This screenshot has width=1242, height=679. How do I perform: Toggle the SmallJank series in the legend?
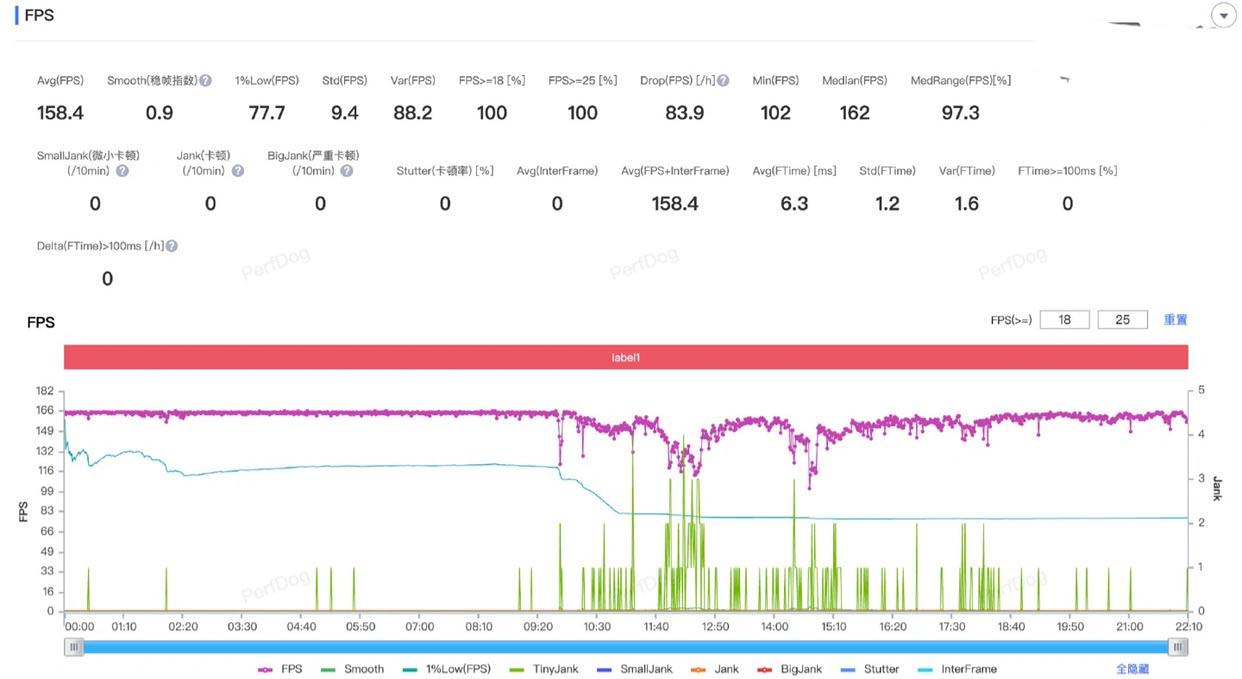633,669
